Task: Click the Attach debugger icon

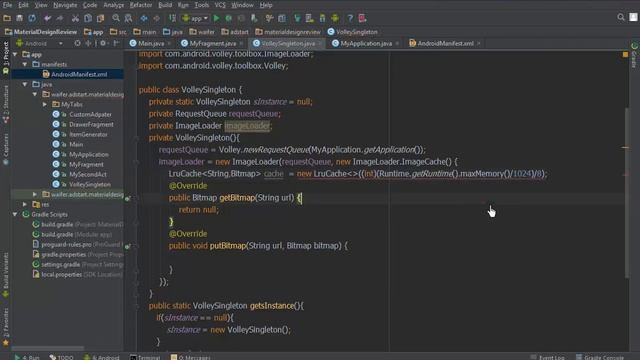Action: coord(254,18)
